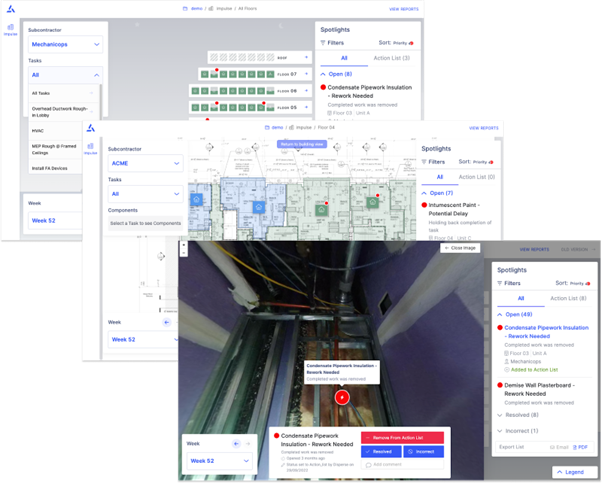
Task: Click the plus icon beside FLOOR 06
Action: click(x=306, y=91)
